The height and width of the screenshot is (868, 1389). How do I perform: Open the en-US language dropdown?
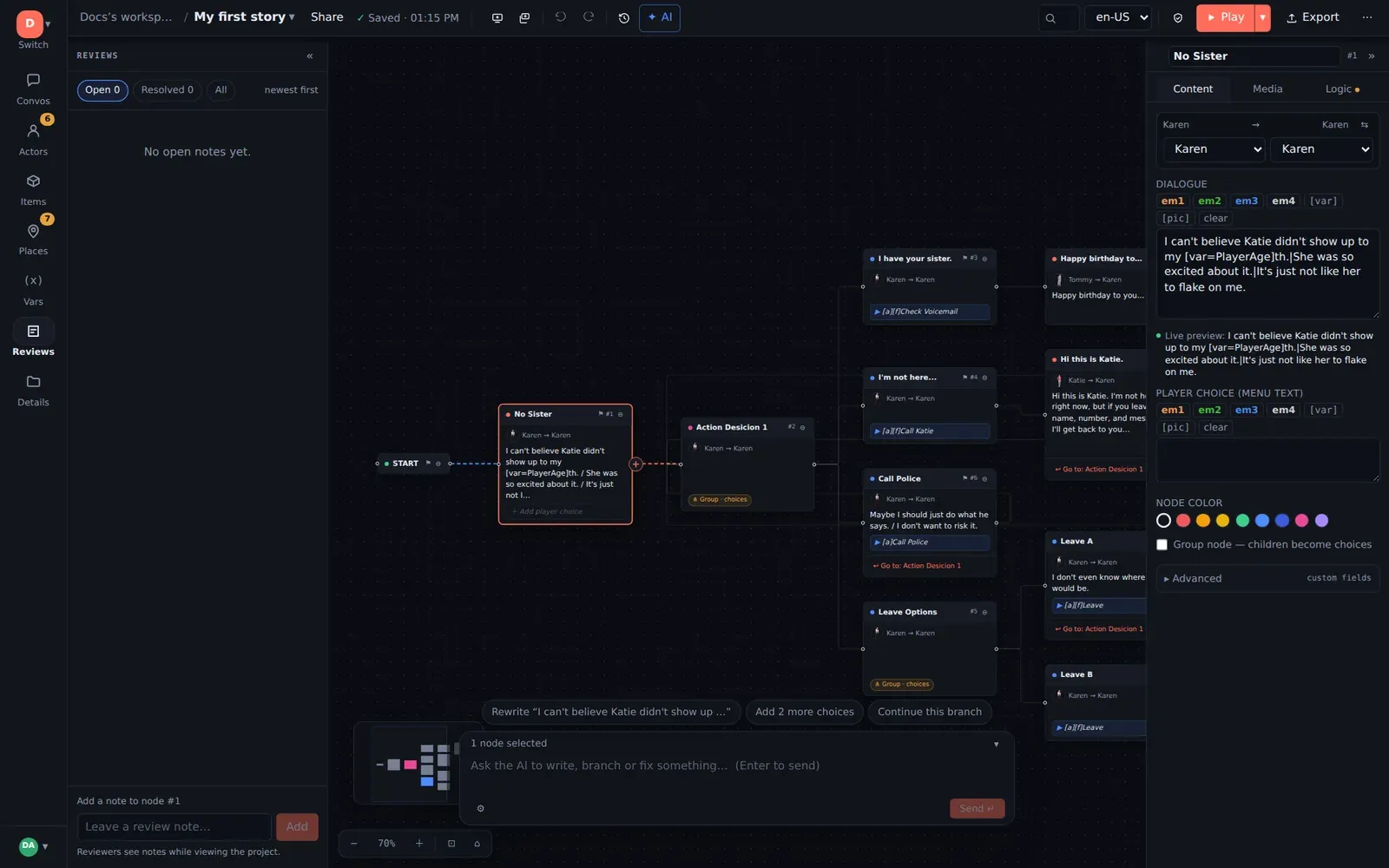1118,17
